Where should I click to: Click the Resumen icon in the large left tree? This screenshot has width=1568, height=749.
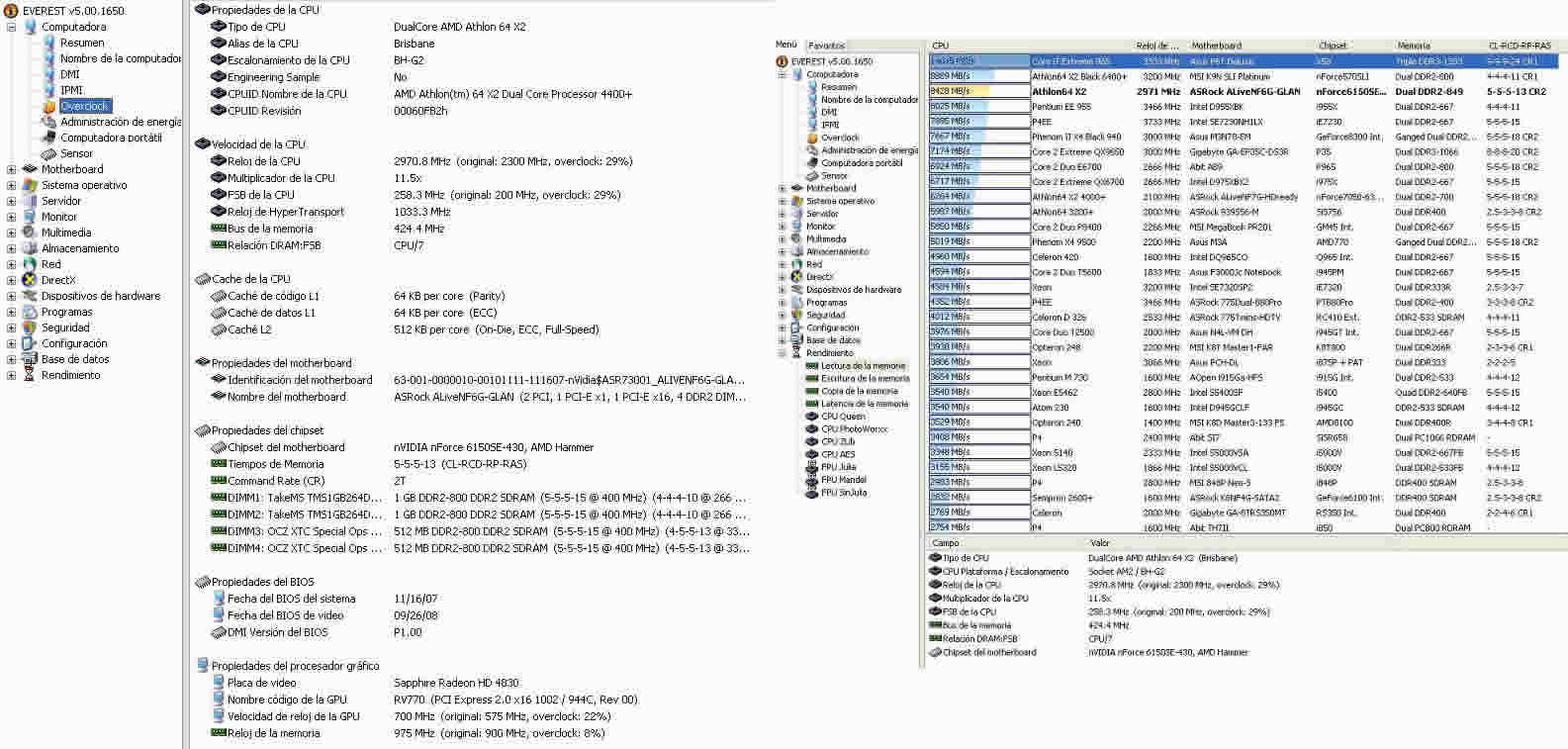48,43
